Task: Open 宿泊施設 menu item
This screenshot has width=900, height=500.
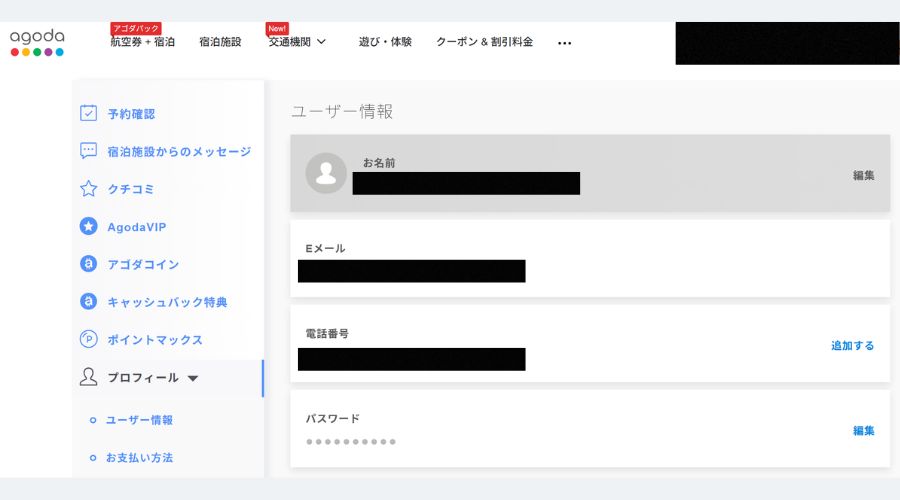Action: [220, 41]
